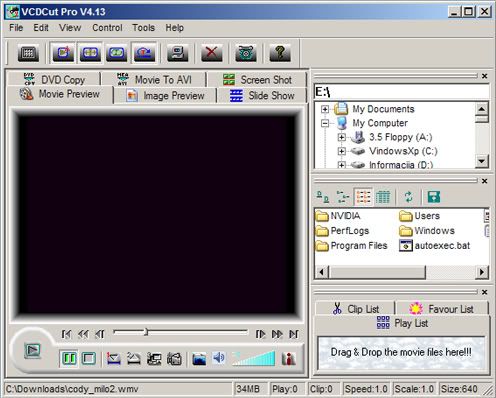Switch to the Slide Show tab
This screenshot has height=398, width=496.
point(262,96)
